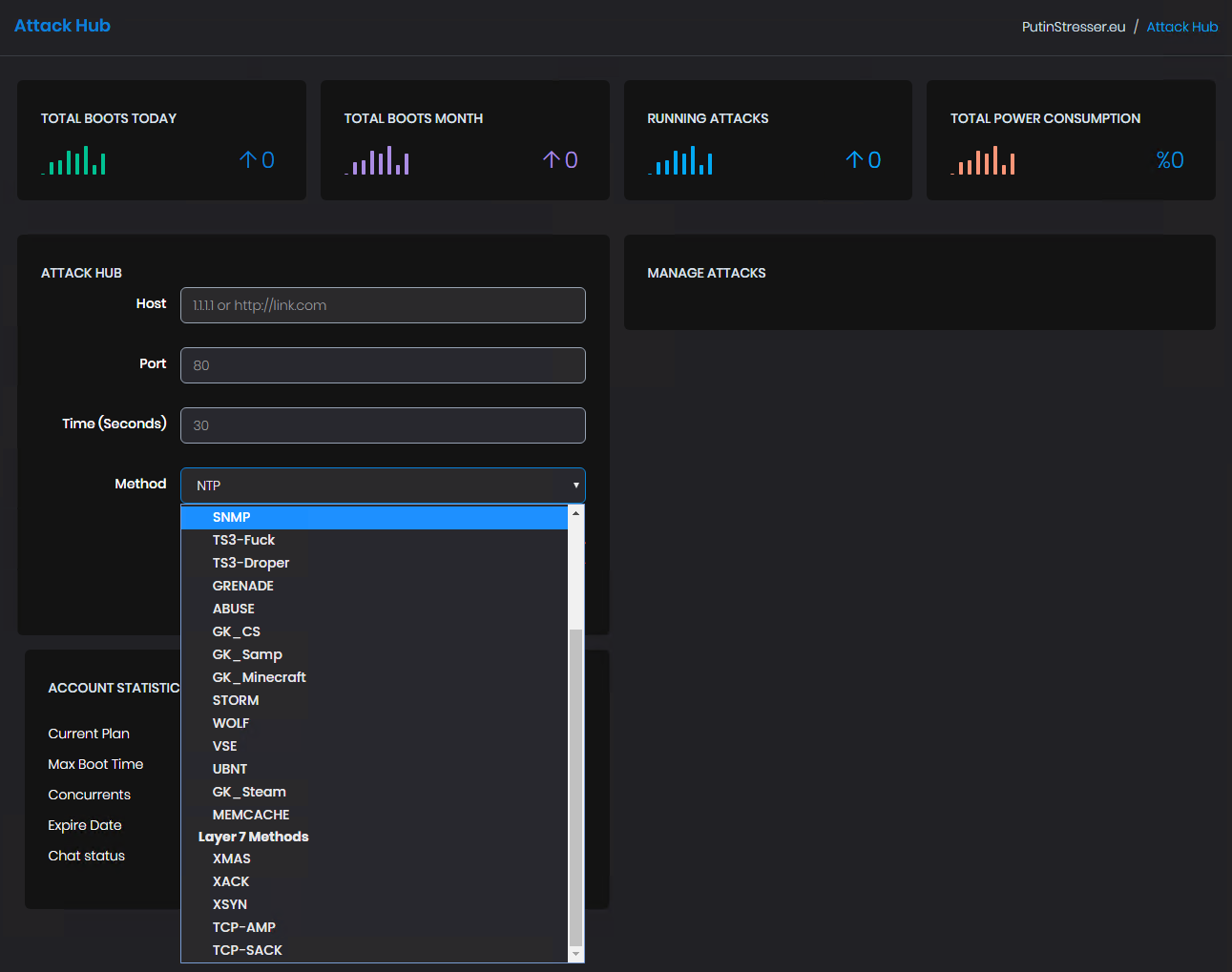Select the GK_CS option

[x=374, y=631]
